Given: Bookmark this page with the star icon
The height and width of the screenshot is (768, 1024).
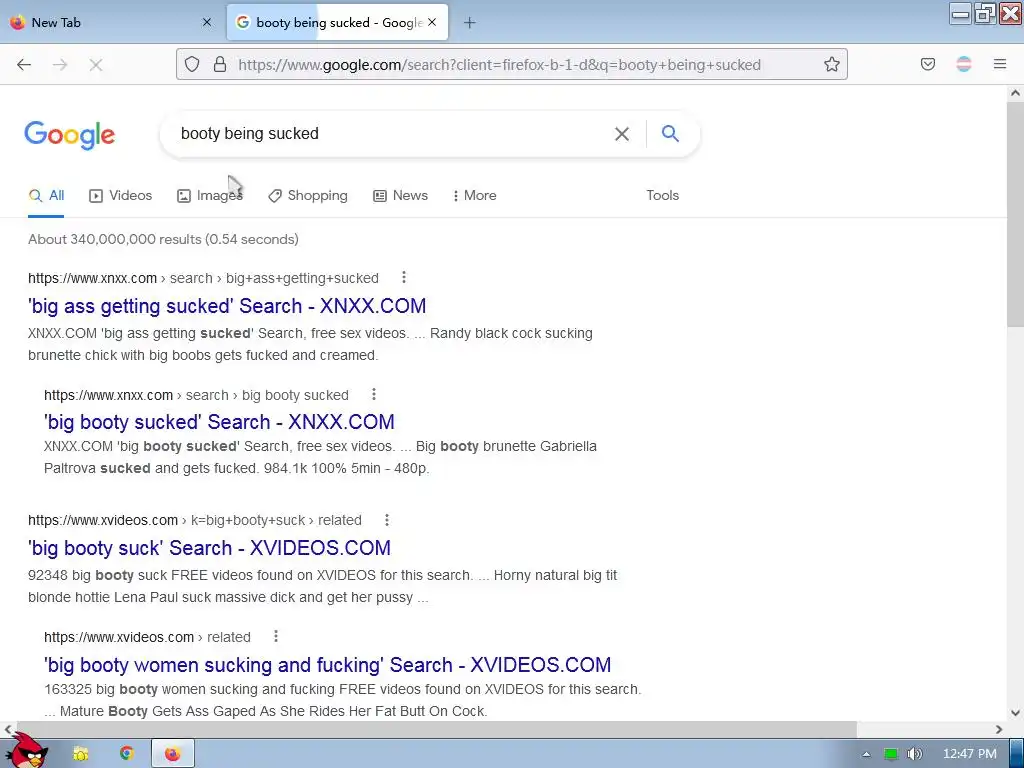Looking at the screenshot, I should (831, 64).
